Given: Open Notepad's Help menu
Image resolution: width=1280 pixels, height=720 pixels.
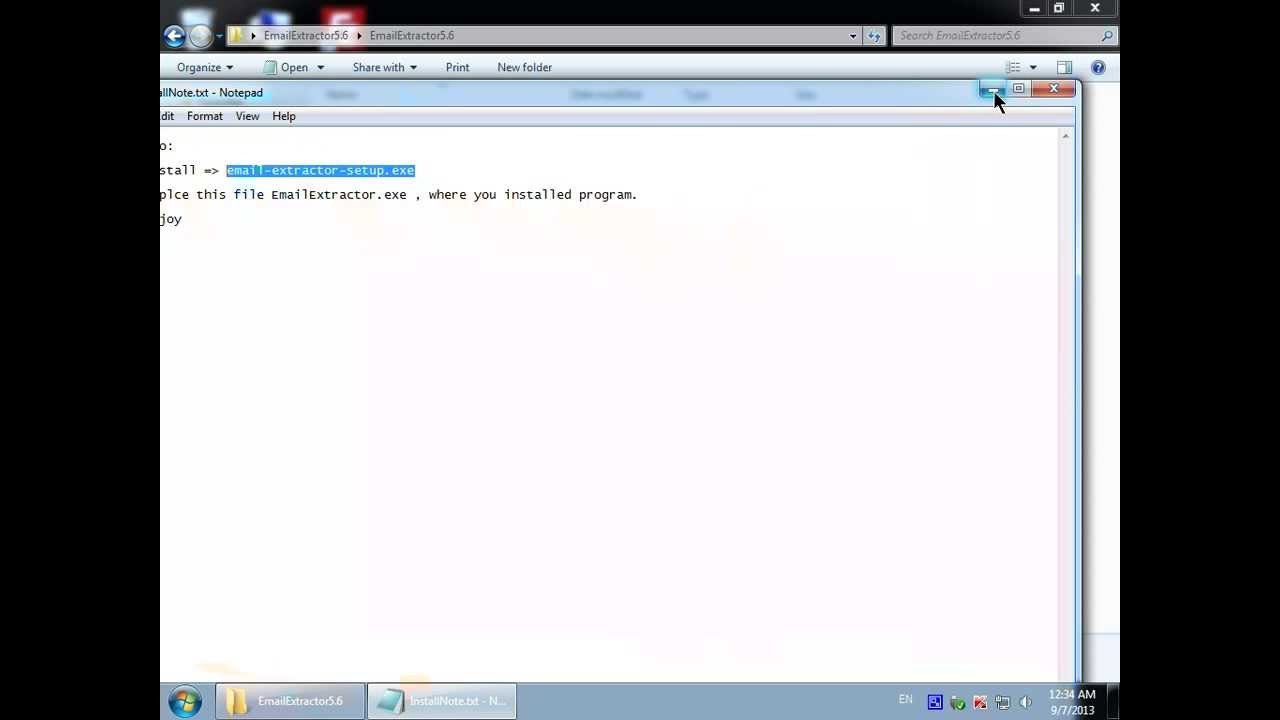Looking at the screenshot, I should pos(284,116).
